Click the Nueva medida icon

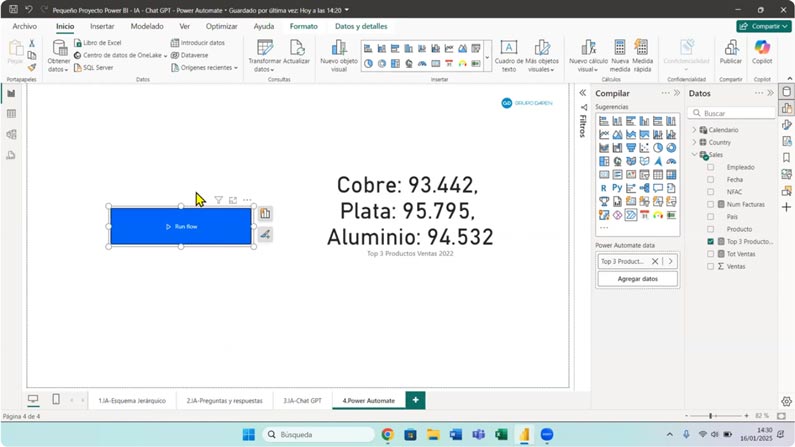[x=620, y=47]
